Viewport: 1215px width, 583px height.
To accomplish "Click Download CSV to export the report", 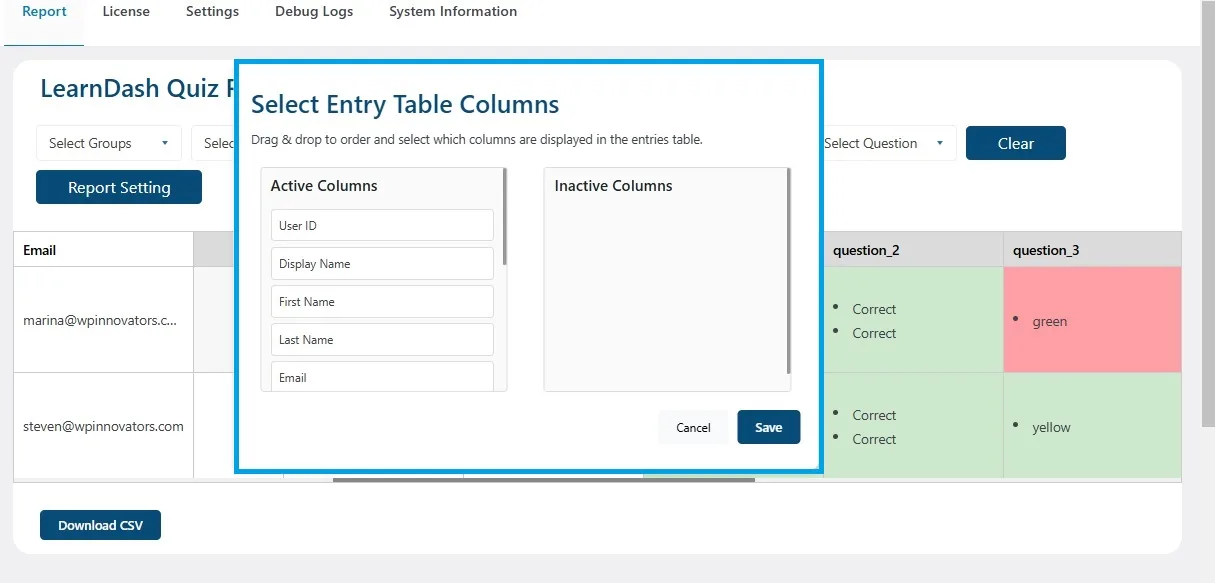I will pyautogui.click(x=100, y=524).
